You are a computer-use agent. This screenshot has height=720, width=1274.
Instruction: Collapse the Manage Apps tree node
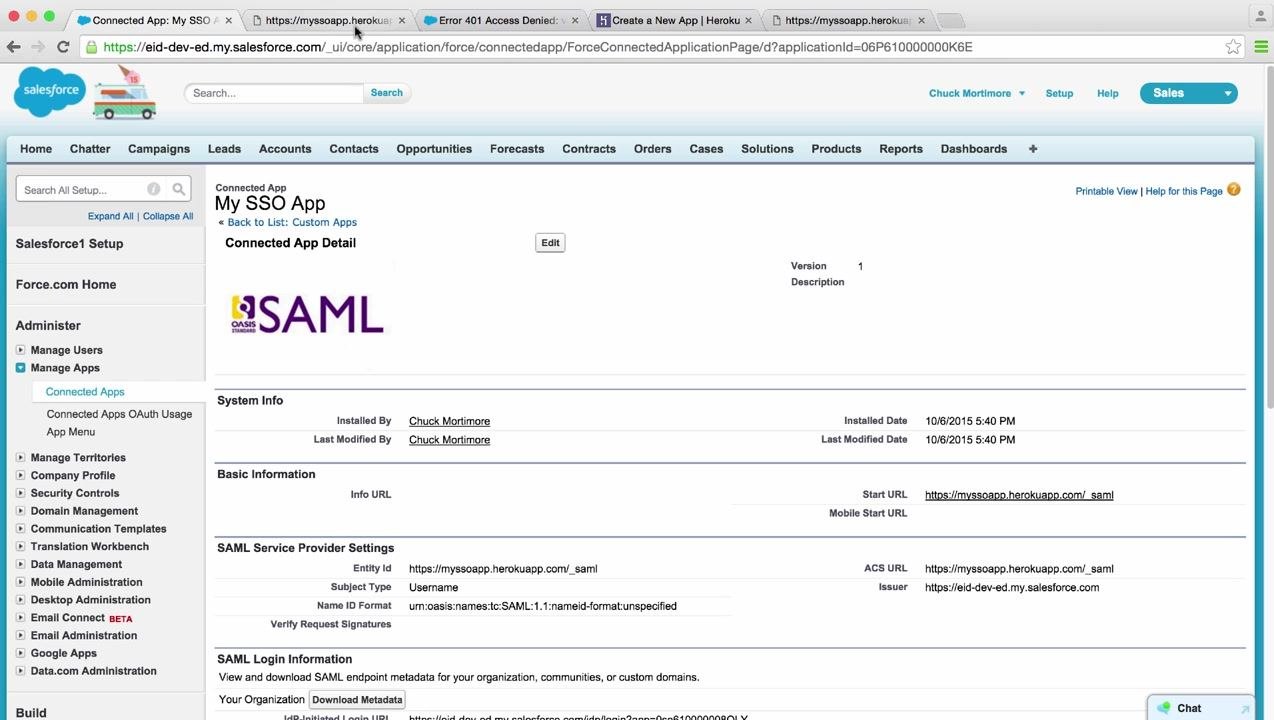point(20,368)
